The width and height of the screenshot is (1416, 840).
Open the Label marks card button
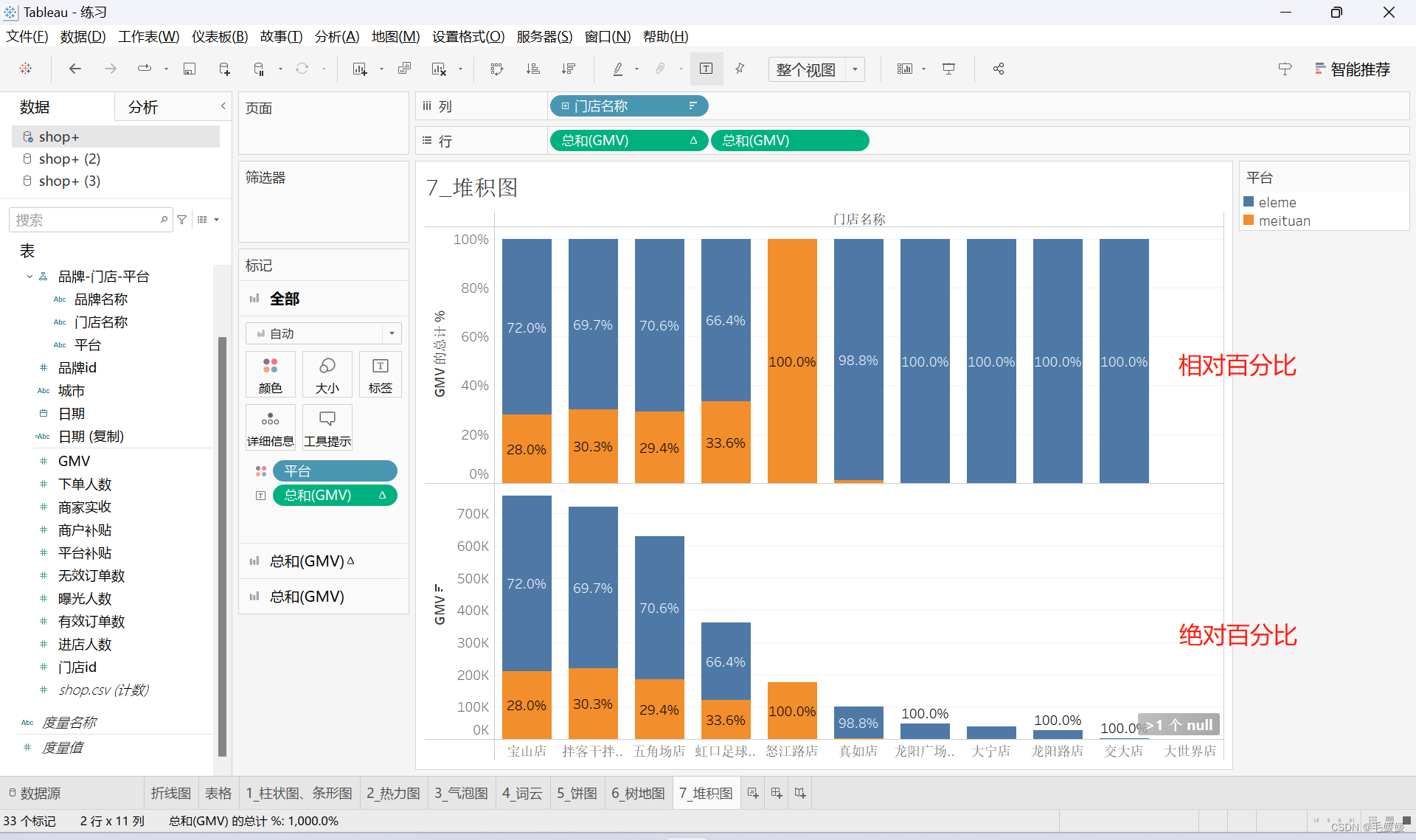click(381, 375)
